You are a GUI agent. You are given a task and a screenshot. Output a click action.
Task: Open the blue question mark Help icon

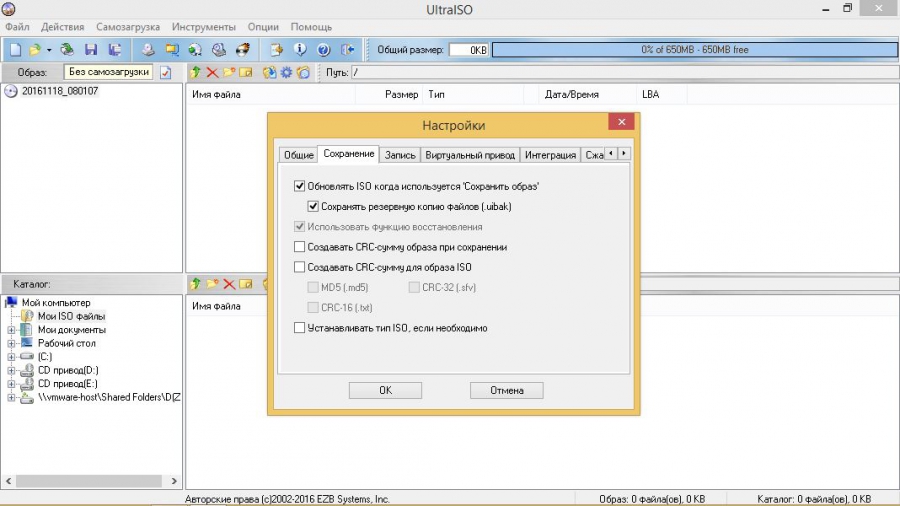click(323, 49)
